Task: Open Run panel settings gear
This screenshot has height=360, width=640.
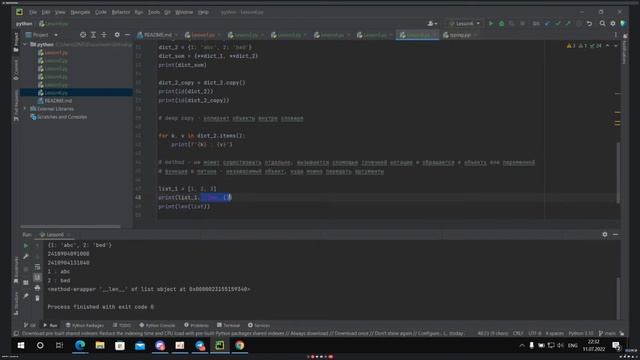Action: tap(604, 234)
